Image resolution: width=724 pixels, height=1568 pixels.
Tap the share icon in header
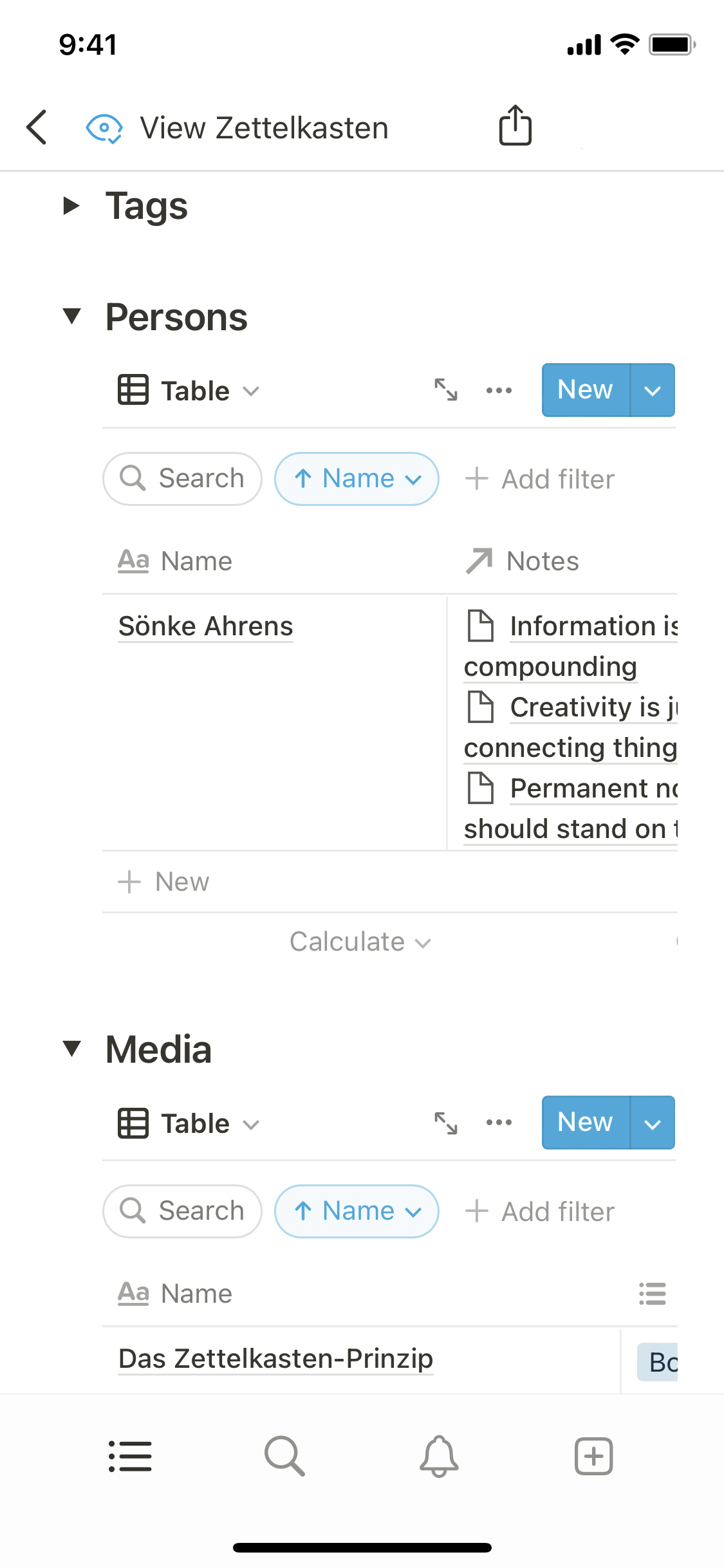click(x=515, y=125)
